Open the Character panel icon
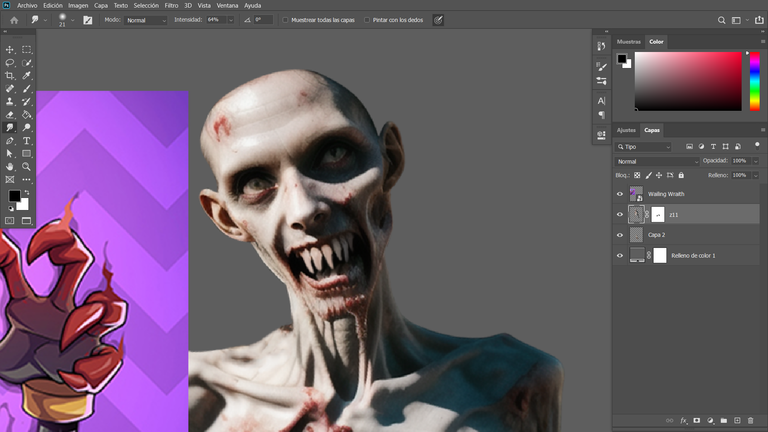The width and height of the screenshot is (768, 432). 601,101
